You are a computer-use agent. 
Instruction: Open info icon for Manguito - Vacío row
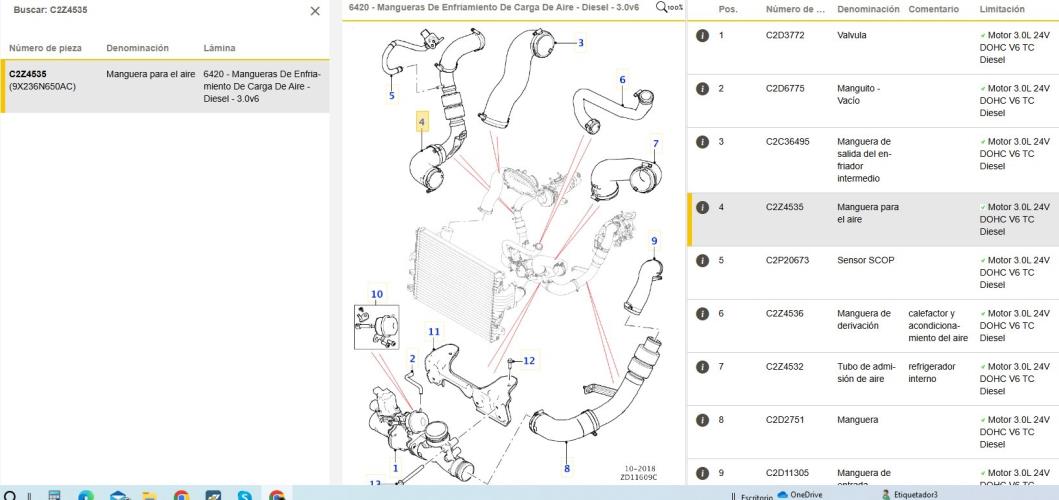pyautogui.click(x=702, y=89)
